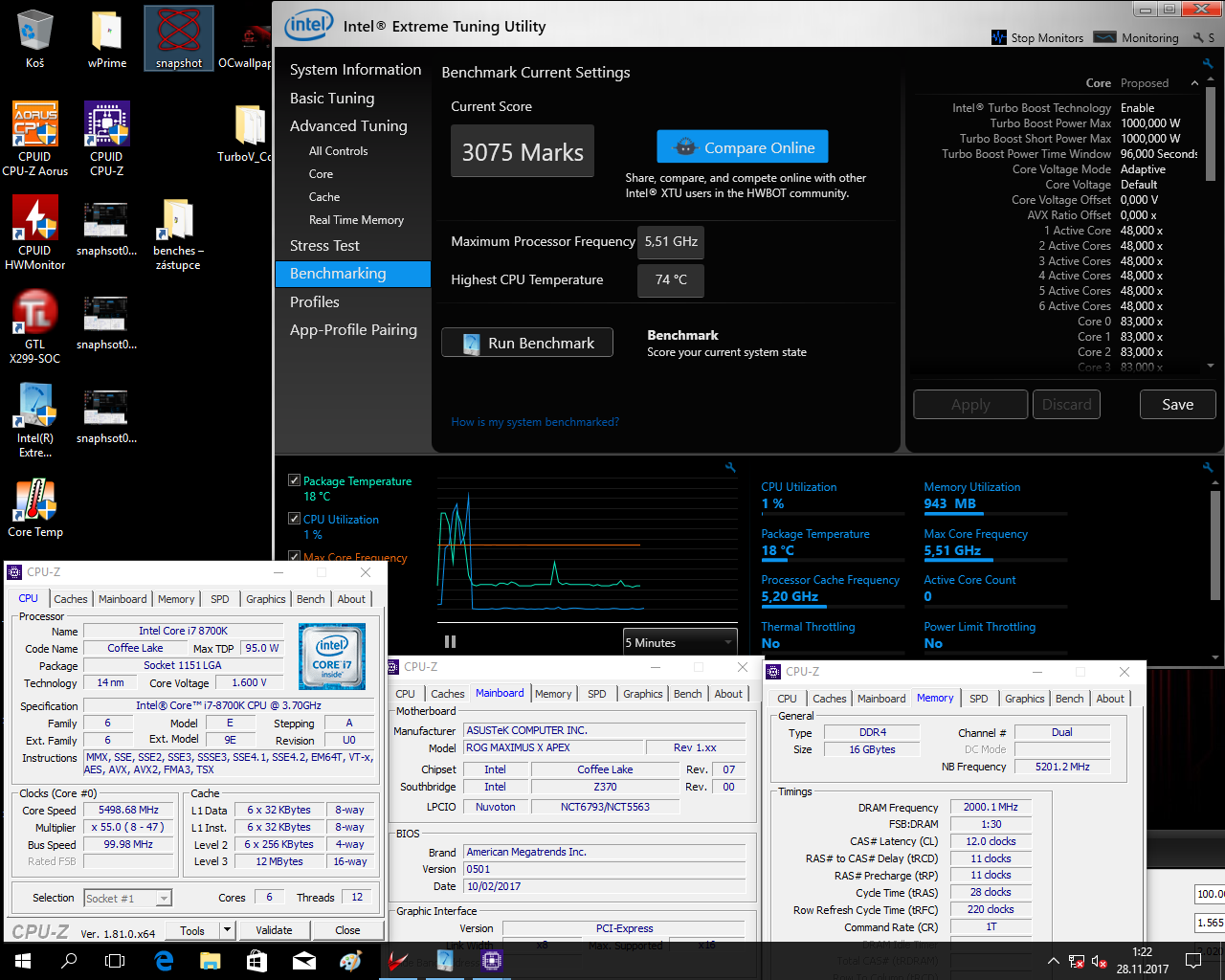Open Intel Extreme Tuning desktop shortcut
1225x980 pixels.
coord(35,420)
